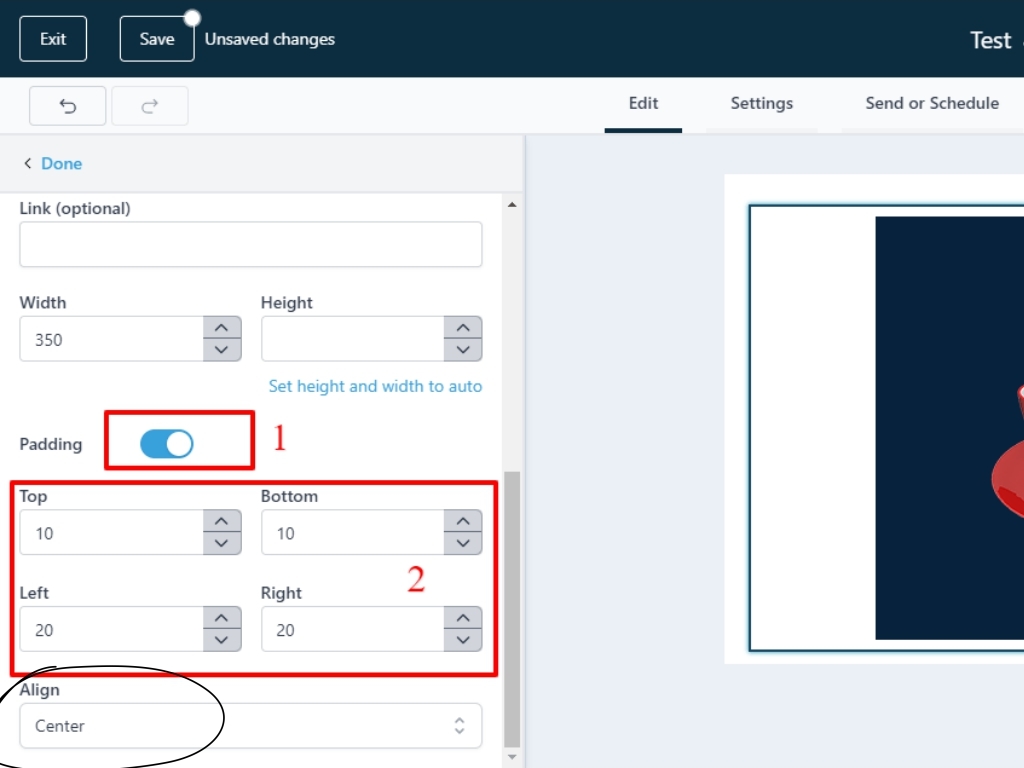Decrease Right padding with down arrow
Image resolution: width=1024 pixels, height=768 pixels.
[463, 640]
